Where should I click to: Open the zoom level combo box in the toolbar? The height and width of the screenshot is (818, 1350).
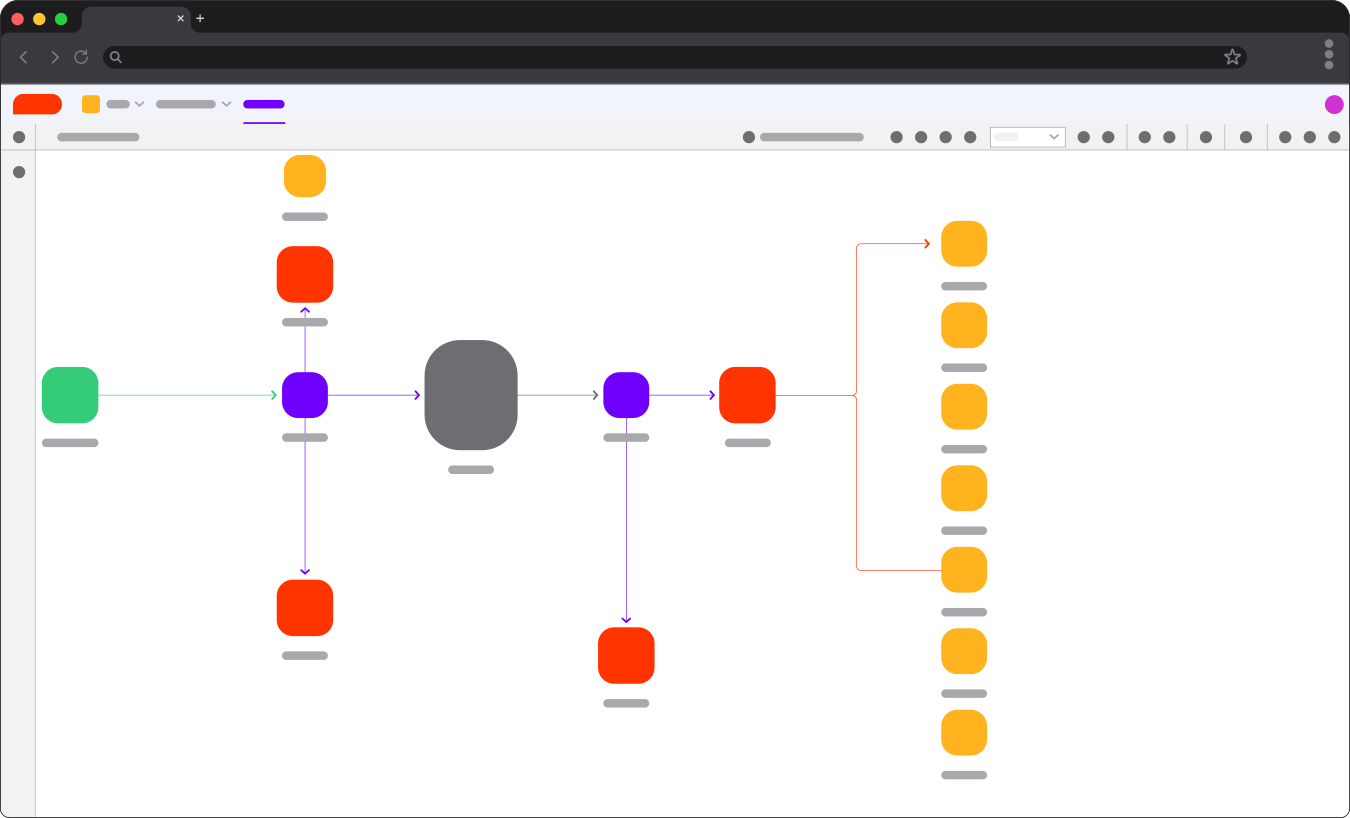[1027, 136]
